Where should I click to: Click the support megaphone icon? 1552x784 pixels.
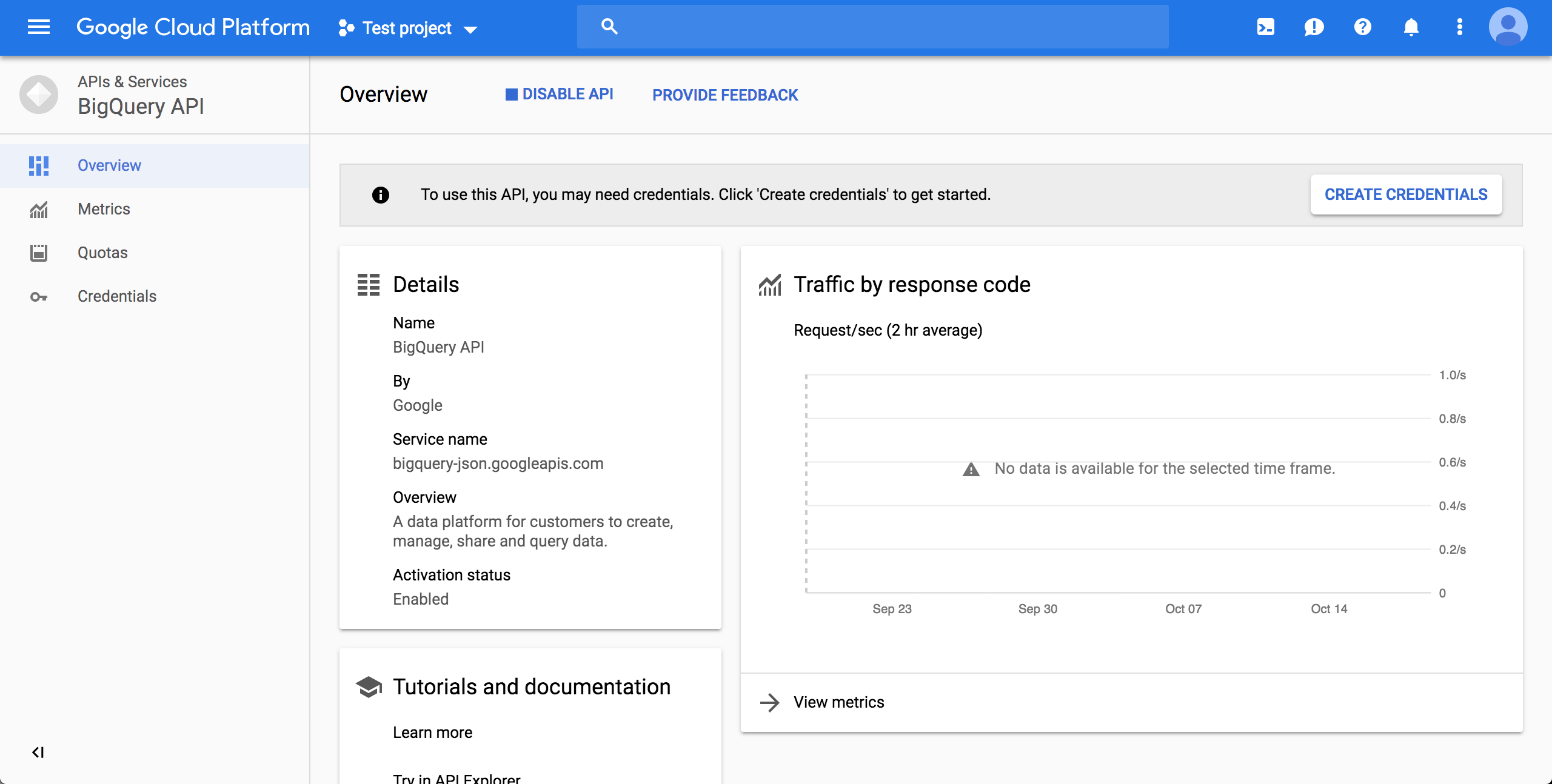click(x=1312, y=26)
